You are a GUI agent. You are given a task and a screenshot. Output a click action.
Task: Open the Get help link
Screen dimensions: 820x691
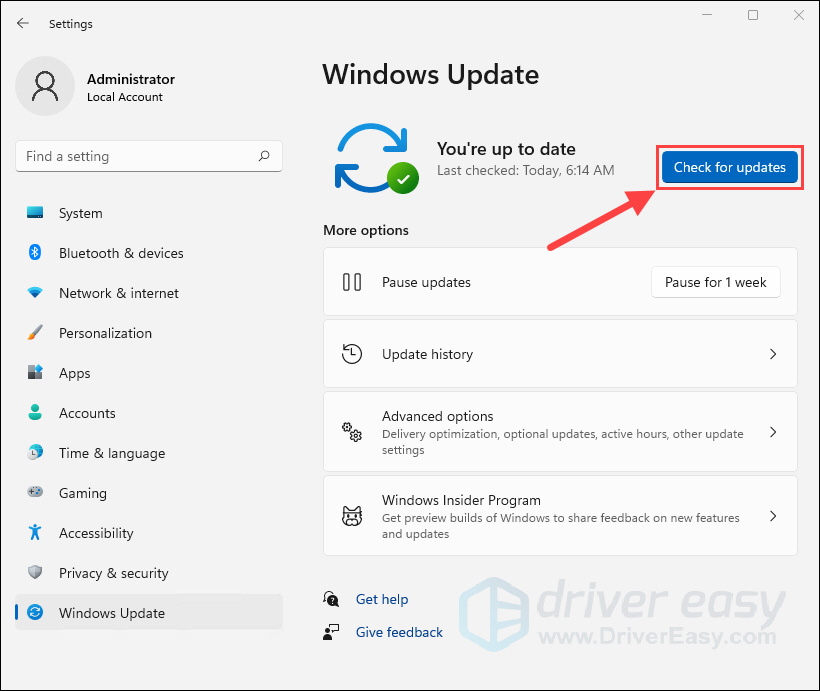(382, 599)
